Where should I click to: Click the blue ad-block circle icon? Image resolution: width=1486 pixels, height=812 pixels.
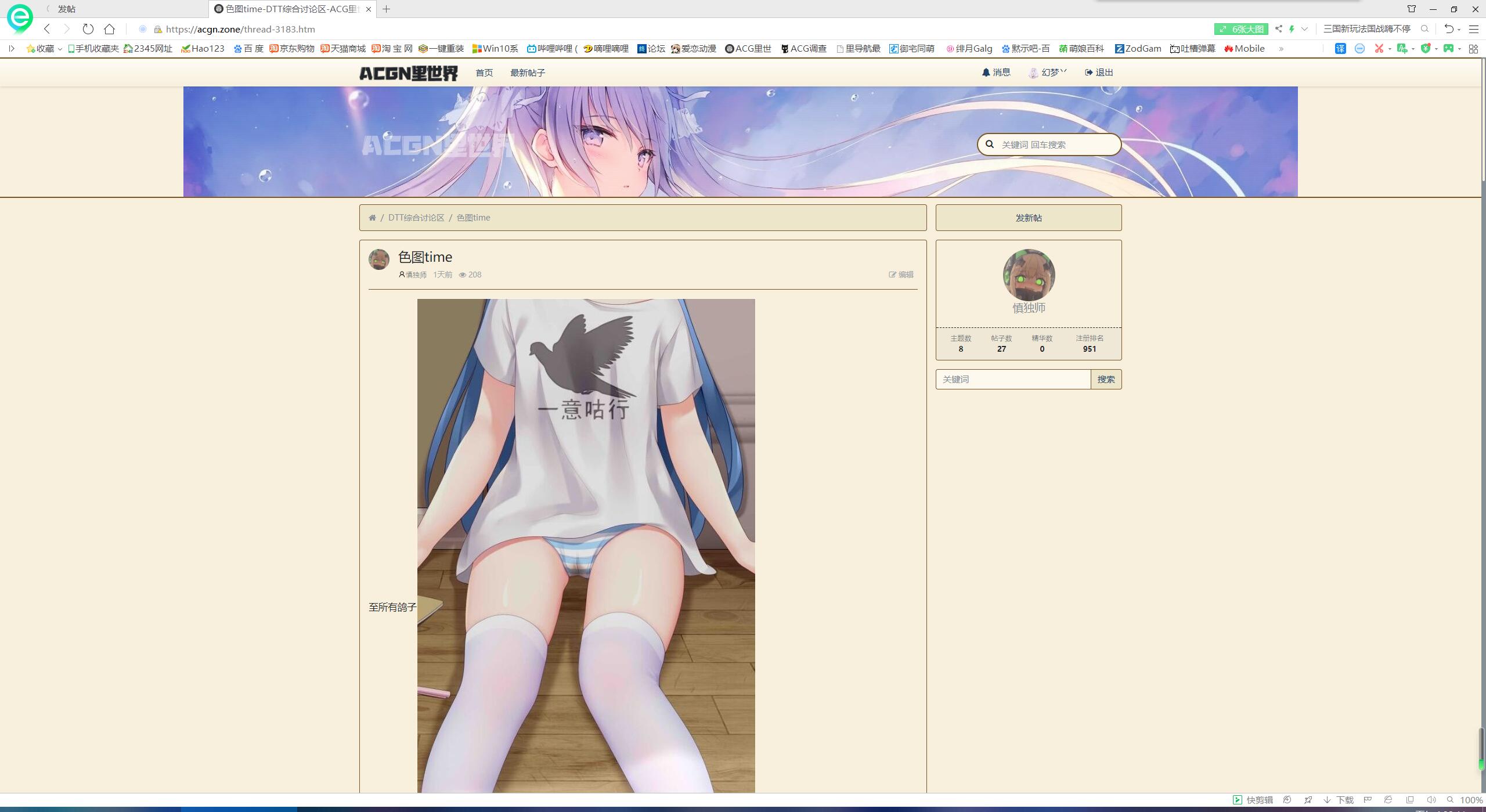pos(1359,49)
